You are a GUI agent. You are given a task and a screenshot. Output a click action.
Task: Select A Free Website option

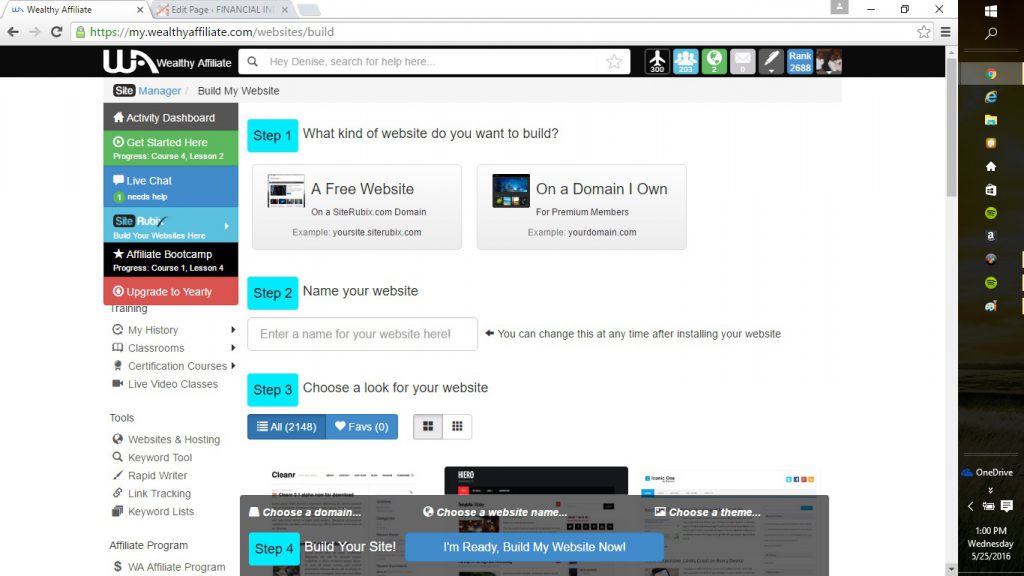tap(357, 207)
